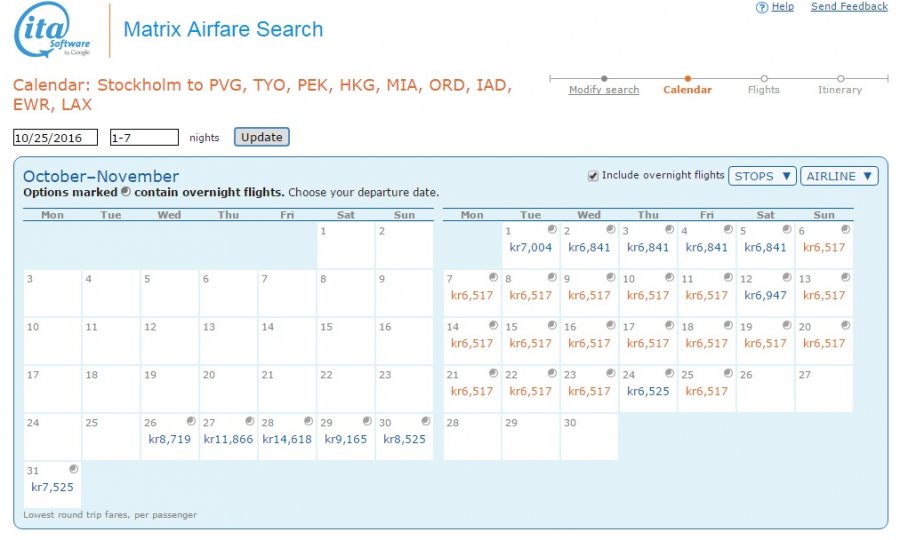Open the AIRLINE dropdown filter

(x=839, y=176)
